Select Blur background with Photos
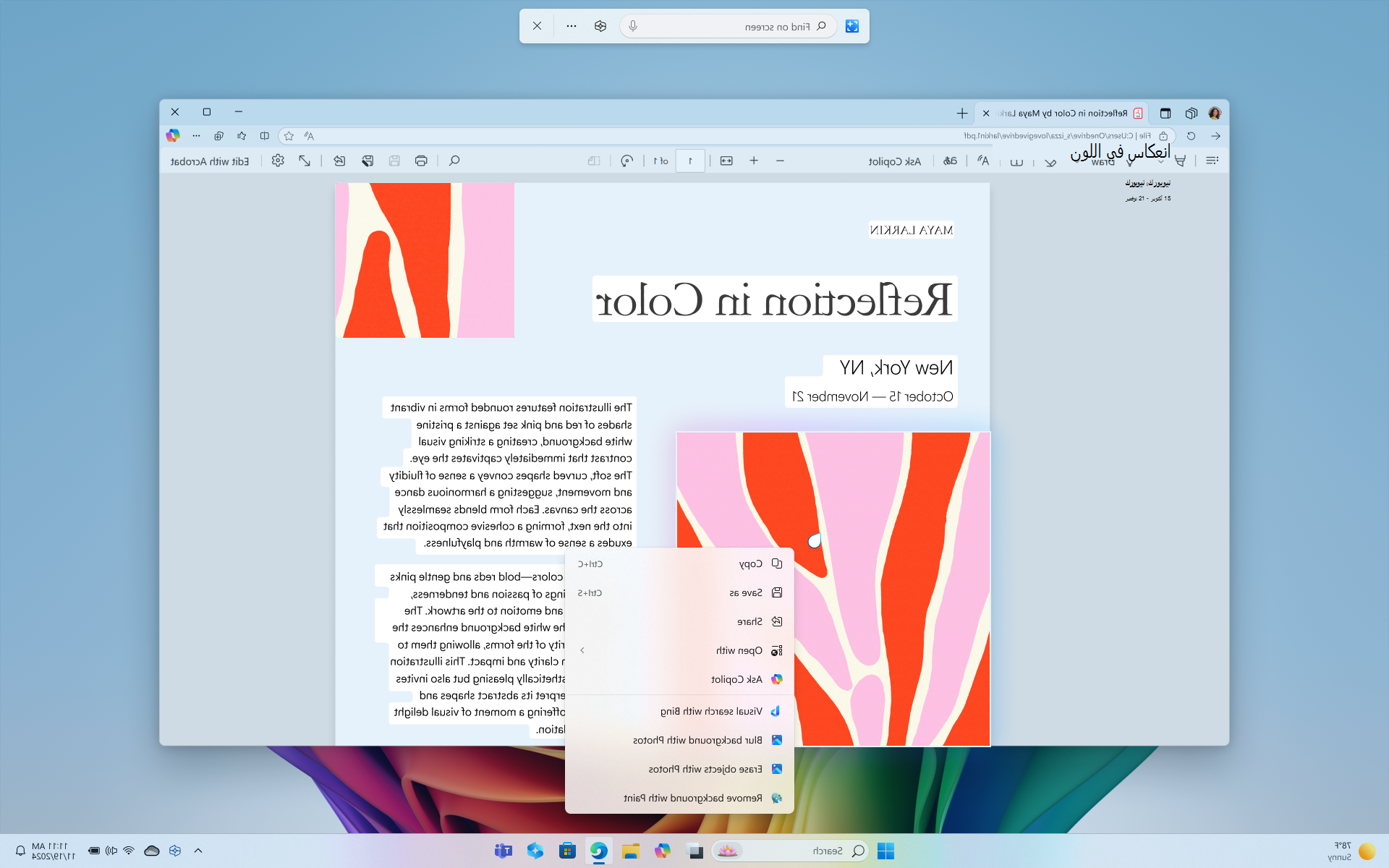The height and width of the screenshot is (868, 1389). tap(680, 740)
